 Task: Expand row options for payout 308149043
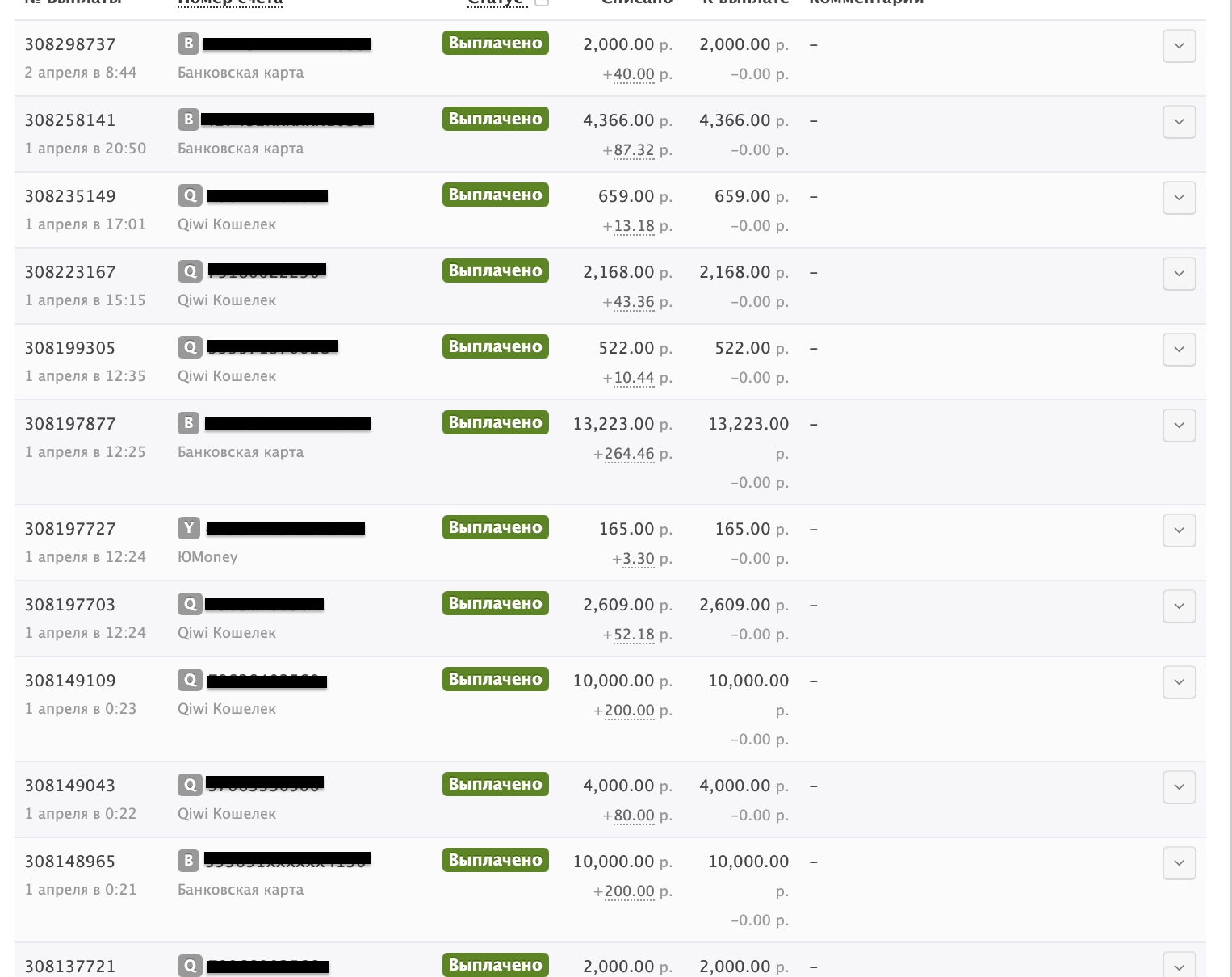[x=1179, y=787]
